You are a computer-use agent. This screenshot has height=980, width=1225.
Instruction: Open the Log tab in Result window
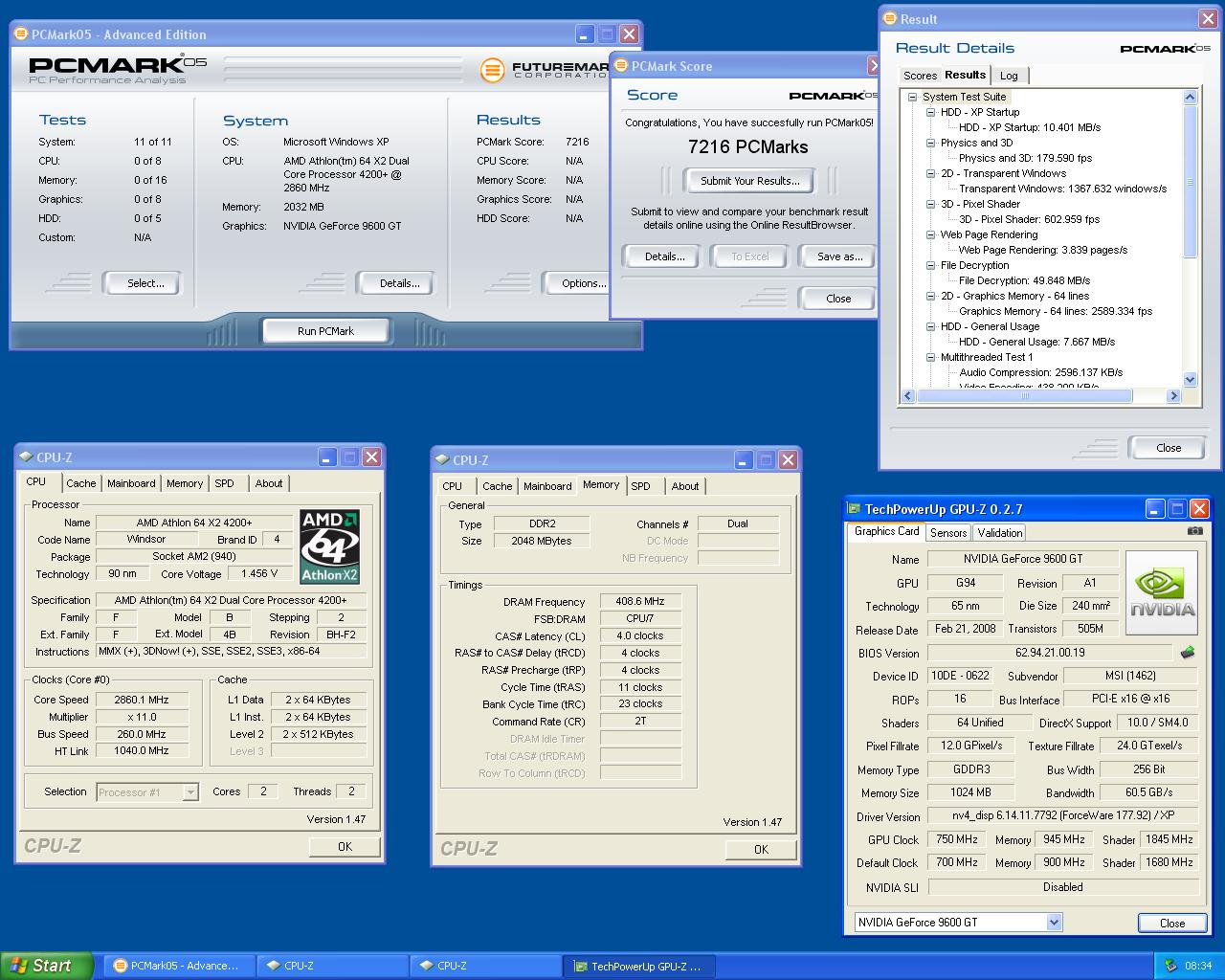pyautogui.click(x=1009, y=76)
